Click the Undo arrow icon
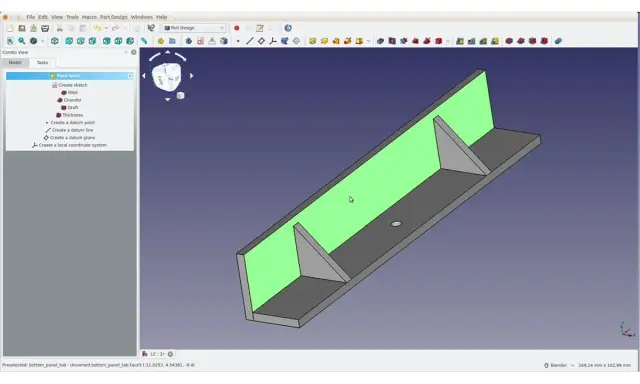The image size is (640, 384). [97, 28]
